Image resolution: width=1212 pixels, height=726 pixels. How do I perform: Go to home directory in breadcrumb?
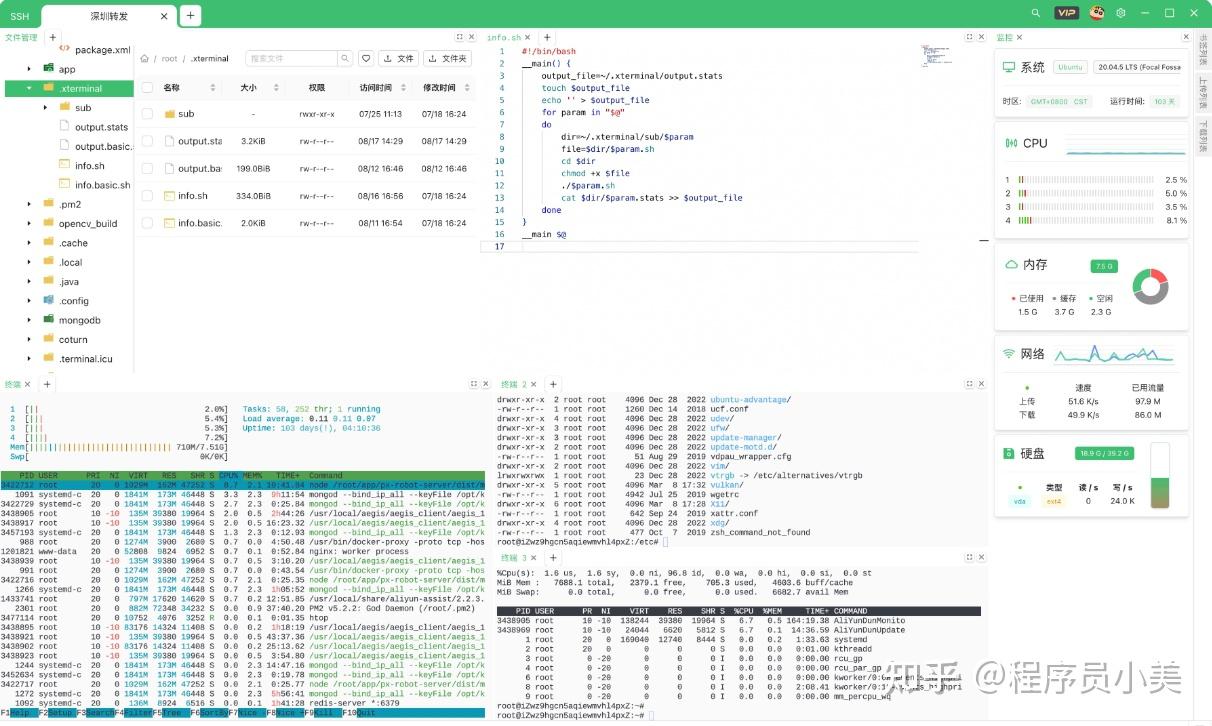click(145, 59)
